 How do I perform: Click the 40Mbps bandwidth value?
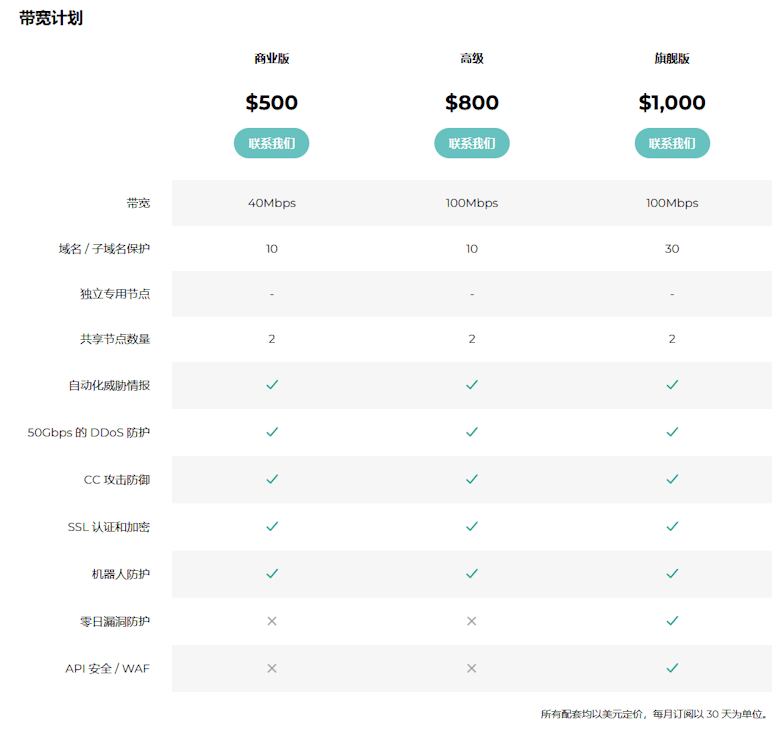[272, 203]
